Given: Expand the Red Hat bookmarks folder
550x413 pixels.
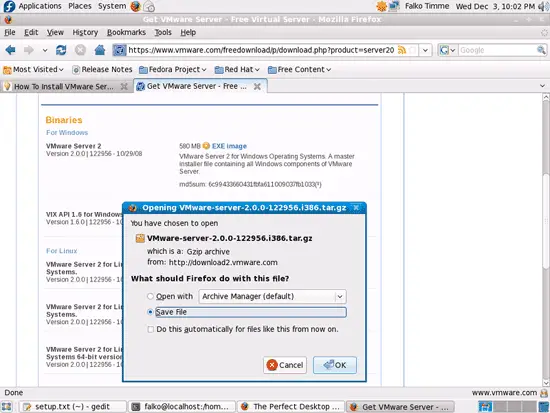Looking at the screenshot, I should click(x=237, y=69).
